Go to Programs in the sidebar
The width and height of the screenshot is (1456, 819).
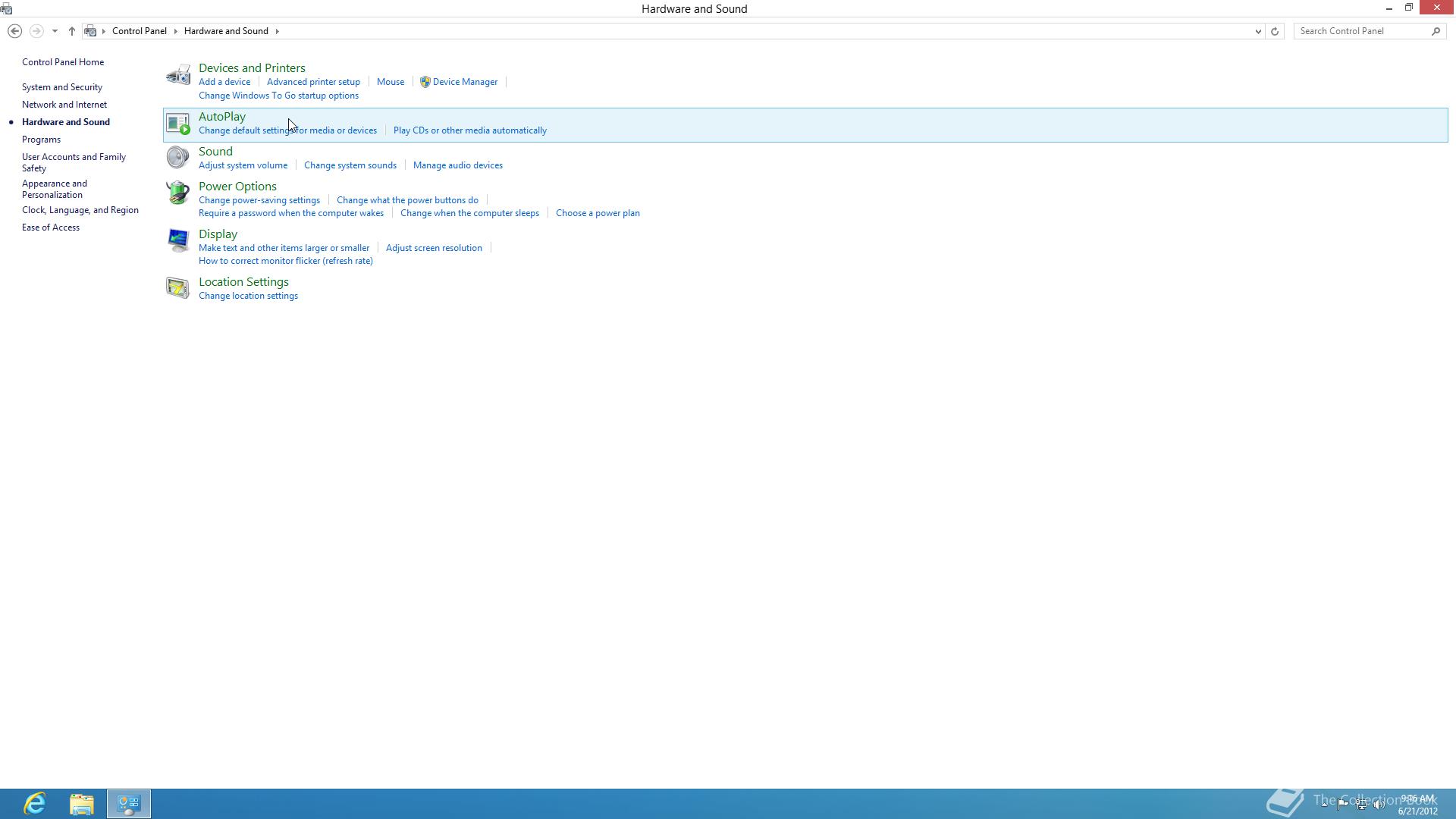click(x=41, y=140)
